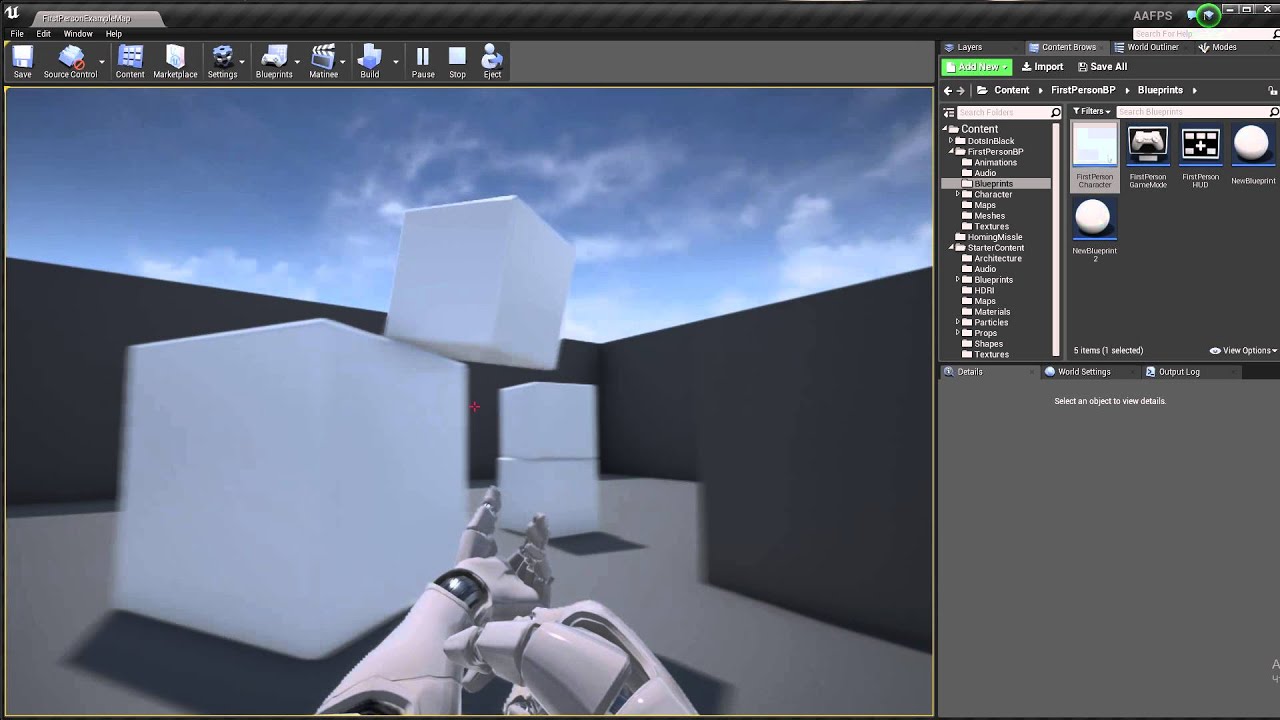The height and width of the screenshot is (720, 1280).
Task: Expand the Props folder arrow
Action: (x=958, y=334)
